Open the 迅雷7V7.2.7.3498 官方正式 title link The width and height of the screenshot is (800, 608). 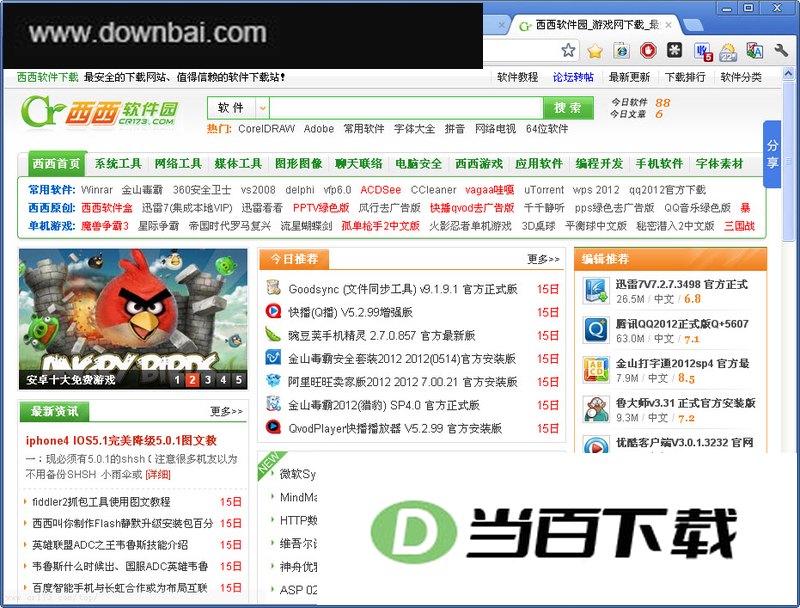(x=682, y=284)
